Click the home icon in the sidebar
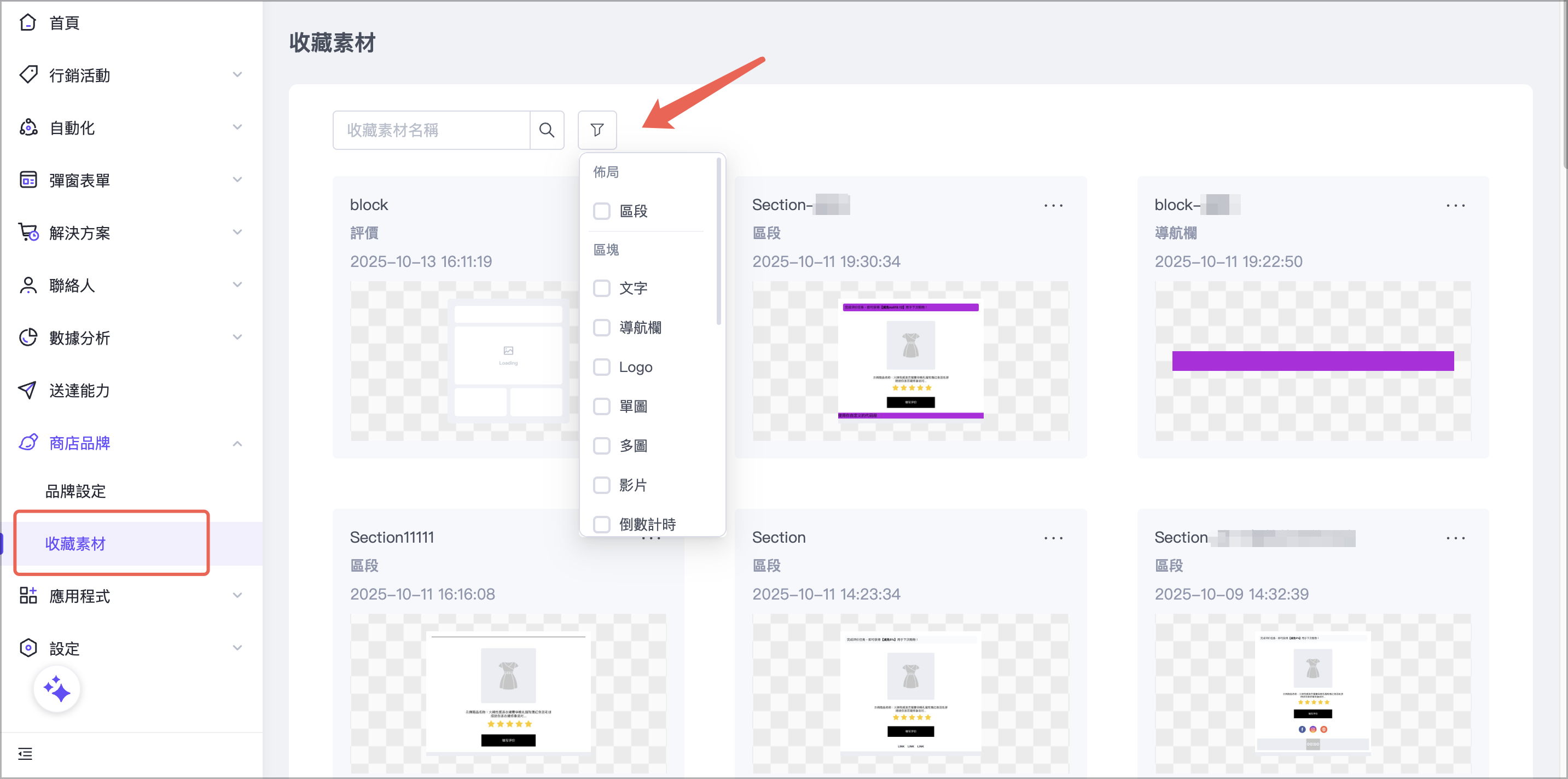Image resolution: width=1568 pixels, height=779 pixels. coord(28,22)
